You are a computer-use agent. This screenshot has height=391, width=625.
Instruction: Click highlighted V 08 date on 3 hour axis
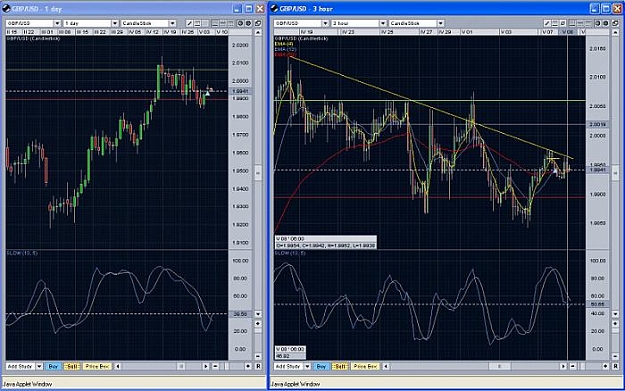tap(568, 32)
